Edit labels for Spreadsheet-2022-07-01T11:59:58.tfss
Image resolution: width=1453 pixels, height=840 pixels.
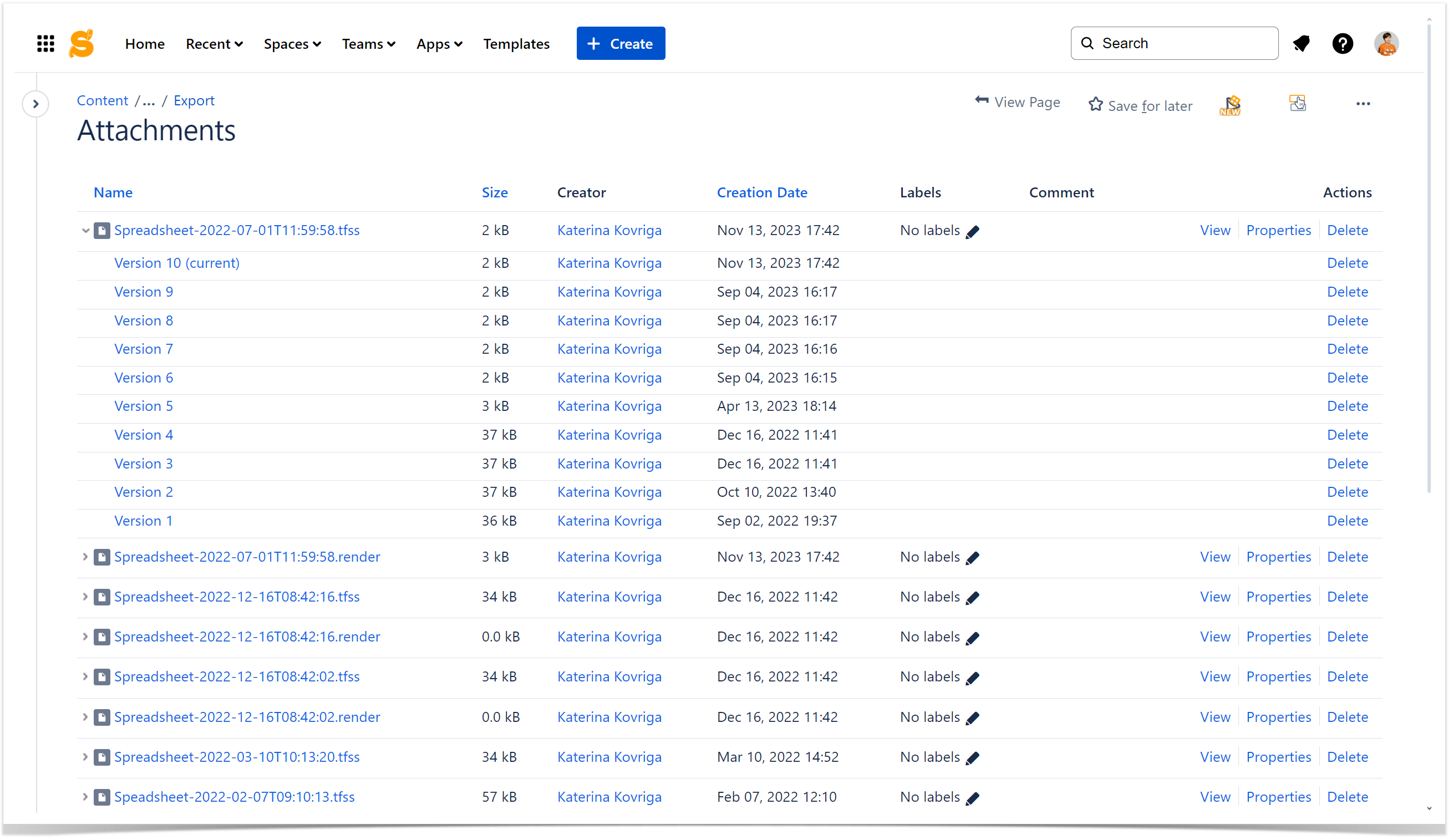click(x=973, y=232)
